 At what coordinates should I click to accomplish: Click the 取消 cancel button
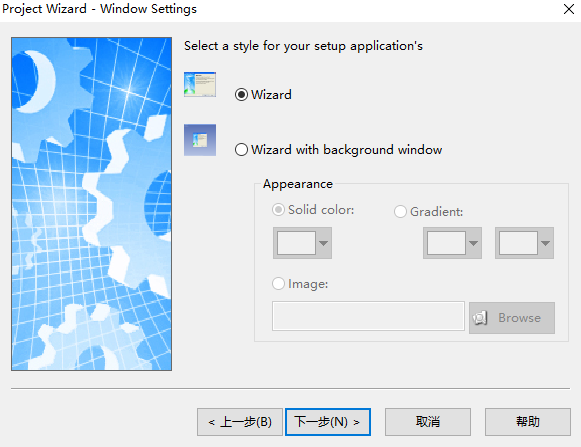pos(428,422)
